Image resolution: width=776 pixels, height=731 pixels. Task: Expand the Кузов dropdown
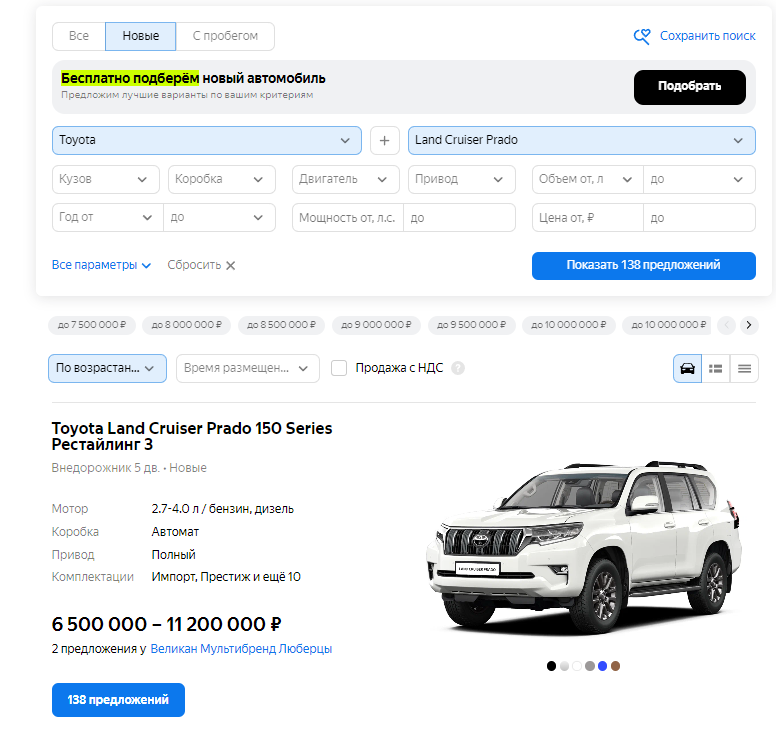click(106, 179)
